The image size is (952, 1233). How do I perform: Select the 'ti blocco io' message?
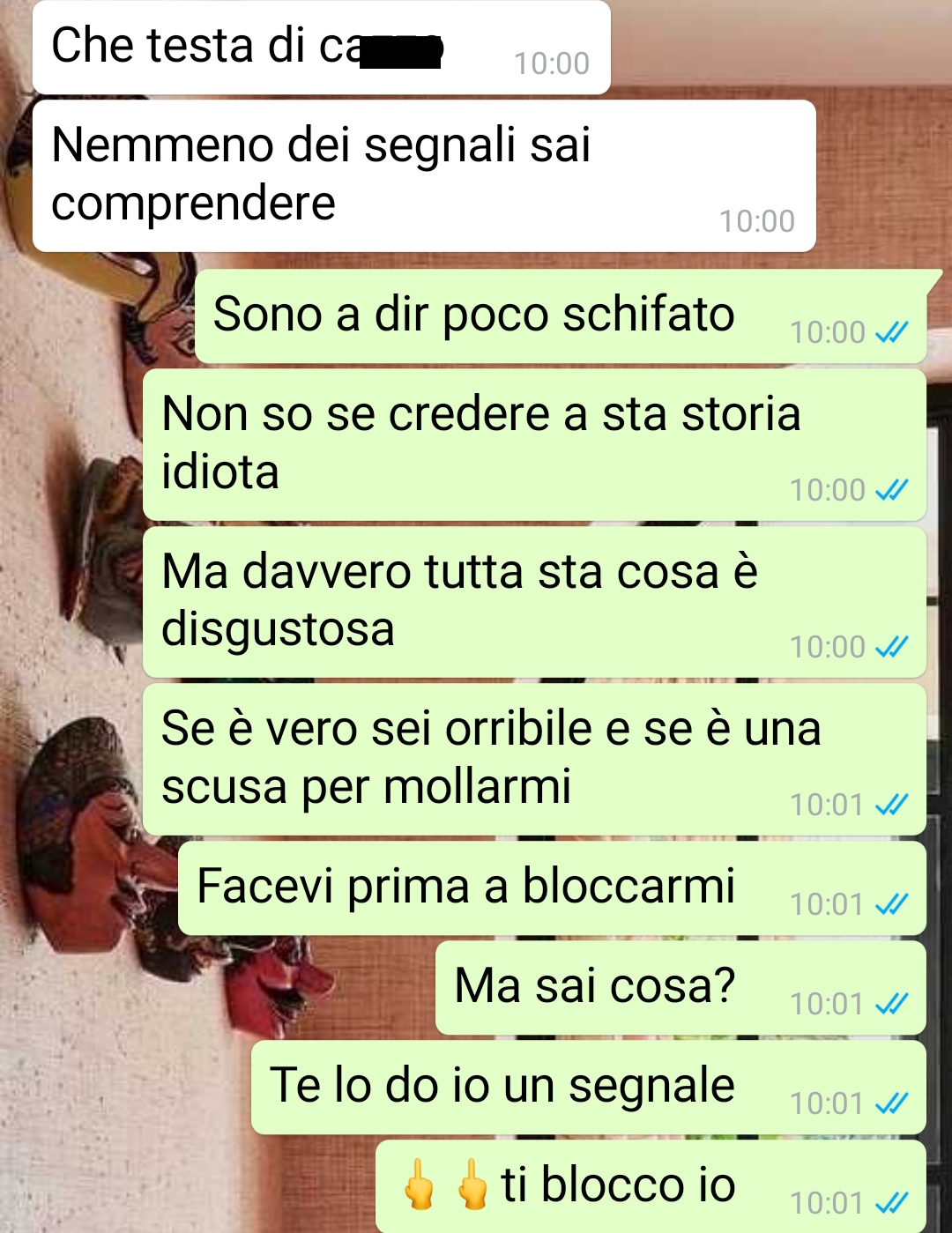pos(651,1186)
